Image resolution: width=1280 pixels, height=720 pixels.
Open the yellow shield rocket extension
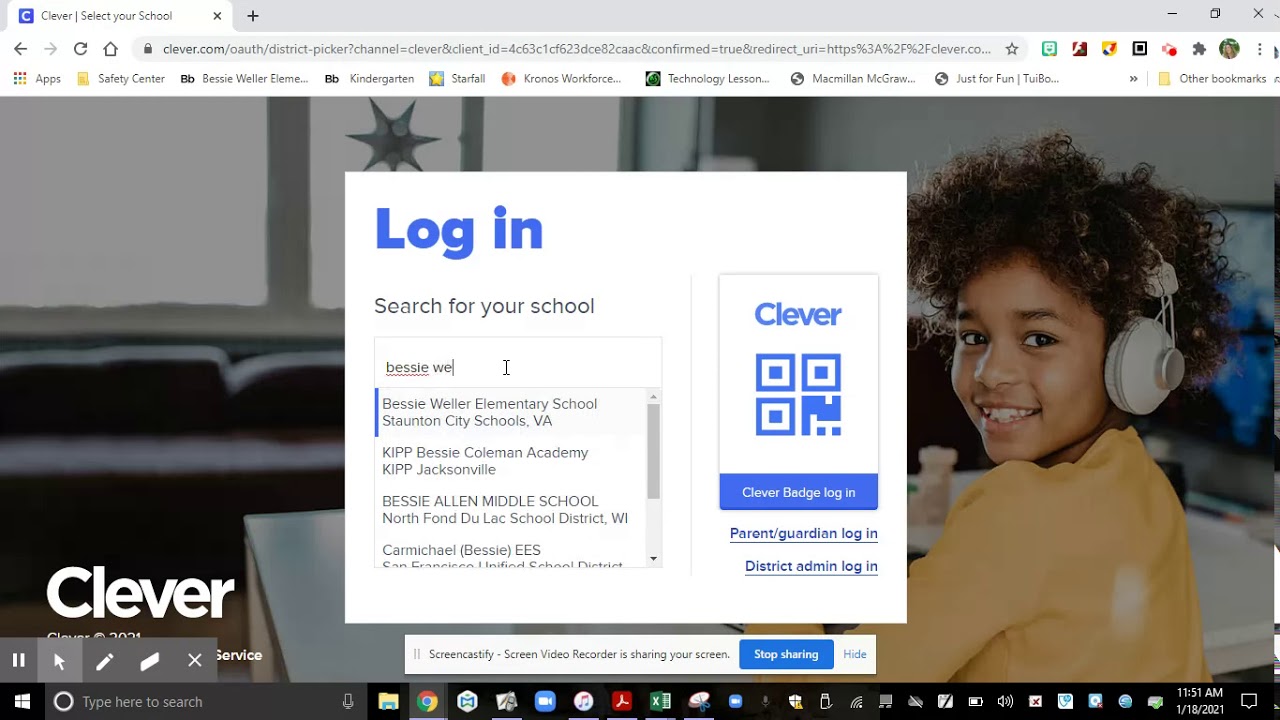click(x=1109, y=48)
